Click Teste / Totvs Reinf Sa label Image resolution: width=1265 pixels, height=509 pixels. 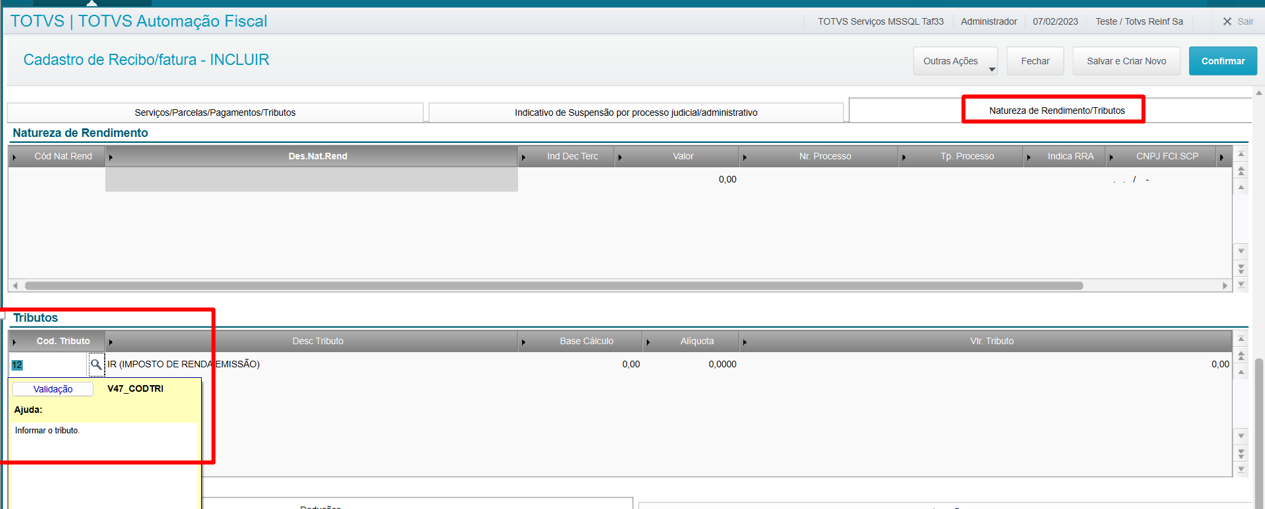(1139, 21)
